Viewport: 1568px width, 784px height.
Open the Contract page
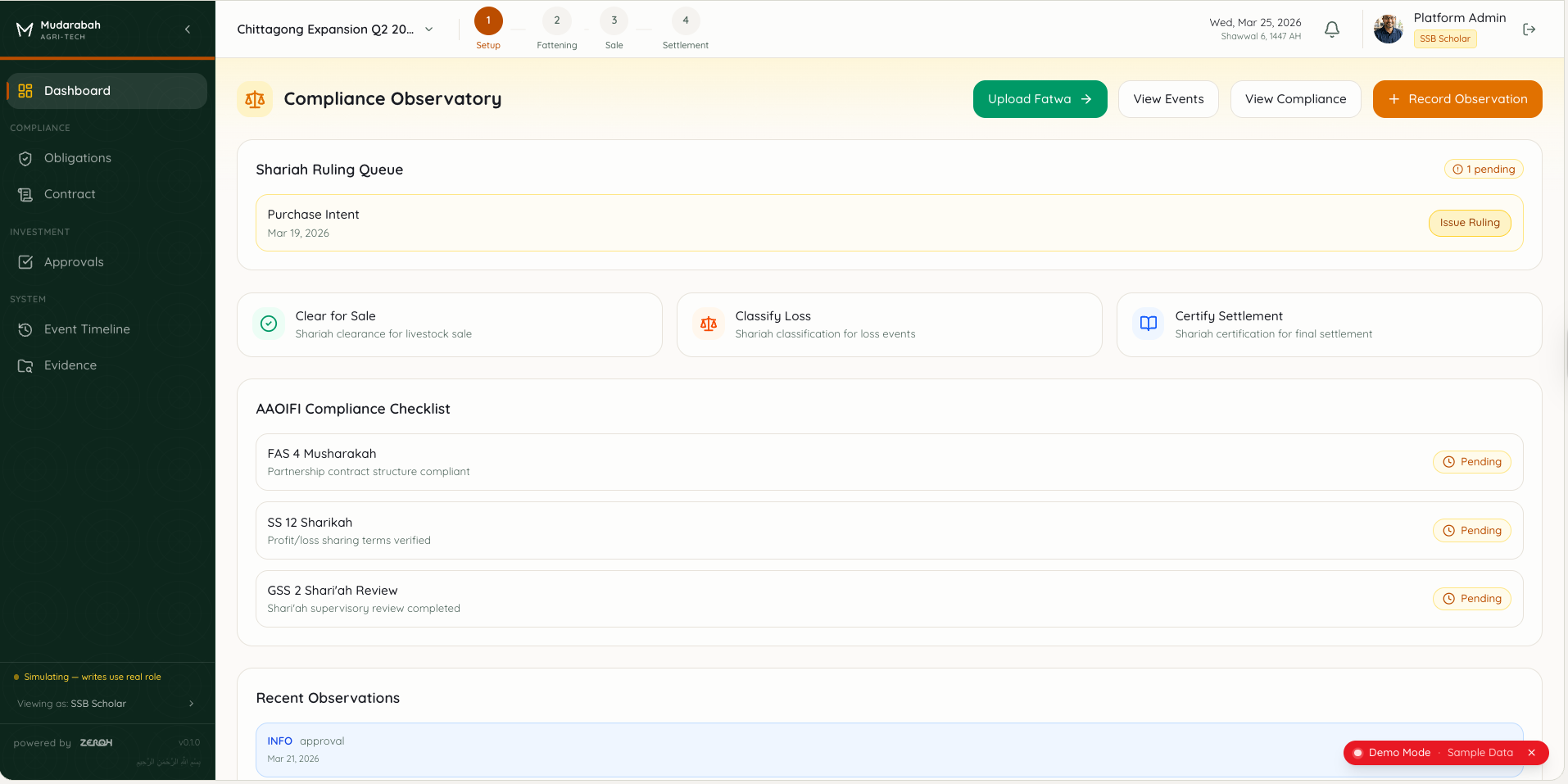(70, 193)
